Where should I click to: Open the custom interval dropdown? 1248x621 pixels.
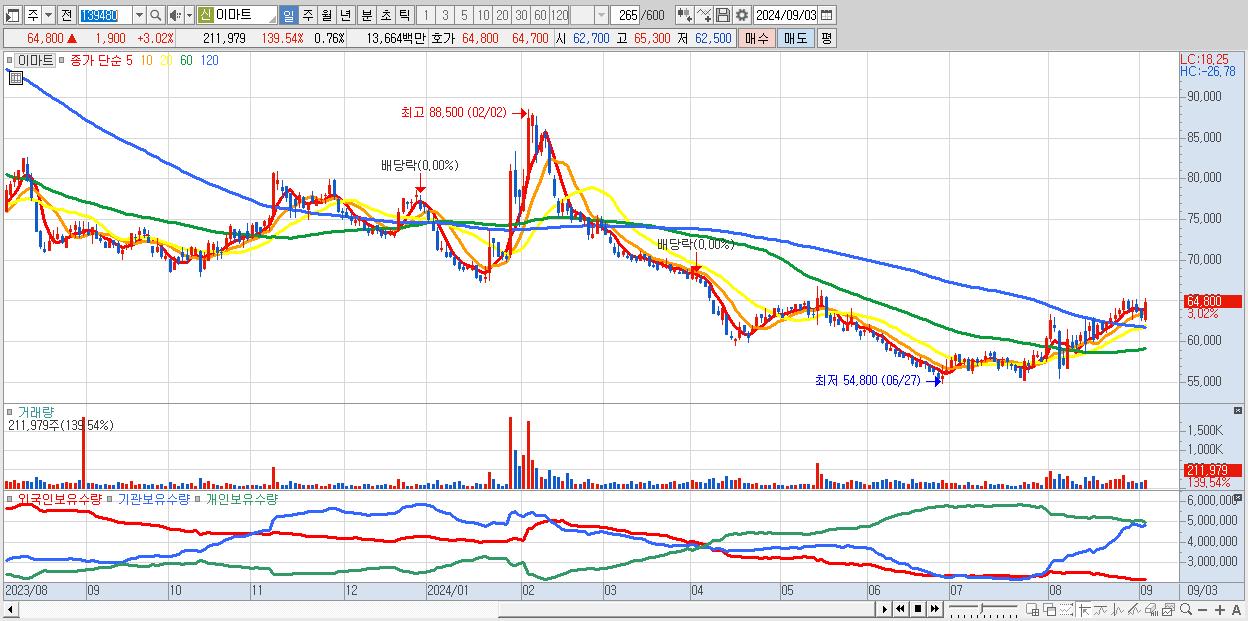tap(601, 16)
